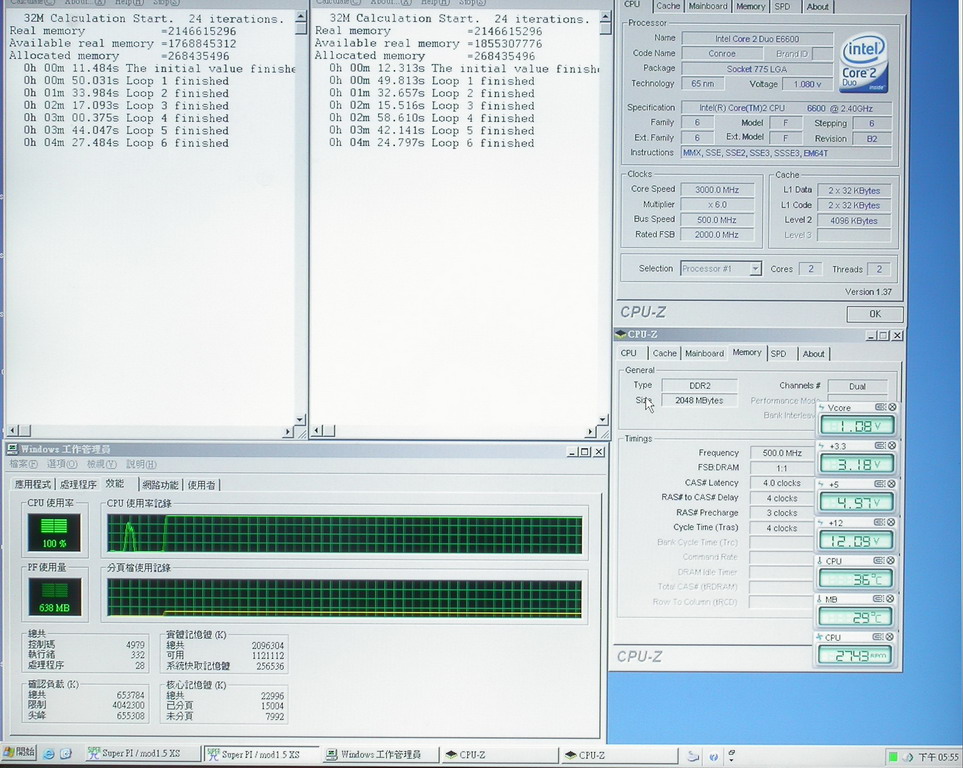The image size is (963, 768).
Task: Click the second quick launch icon beside IE
Action: tap(66, 754)
